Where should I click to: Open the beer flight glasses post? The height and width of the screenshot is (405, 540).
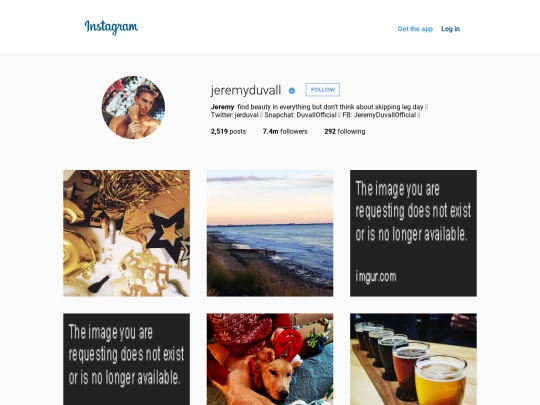(414, 359)
